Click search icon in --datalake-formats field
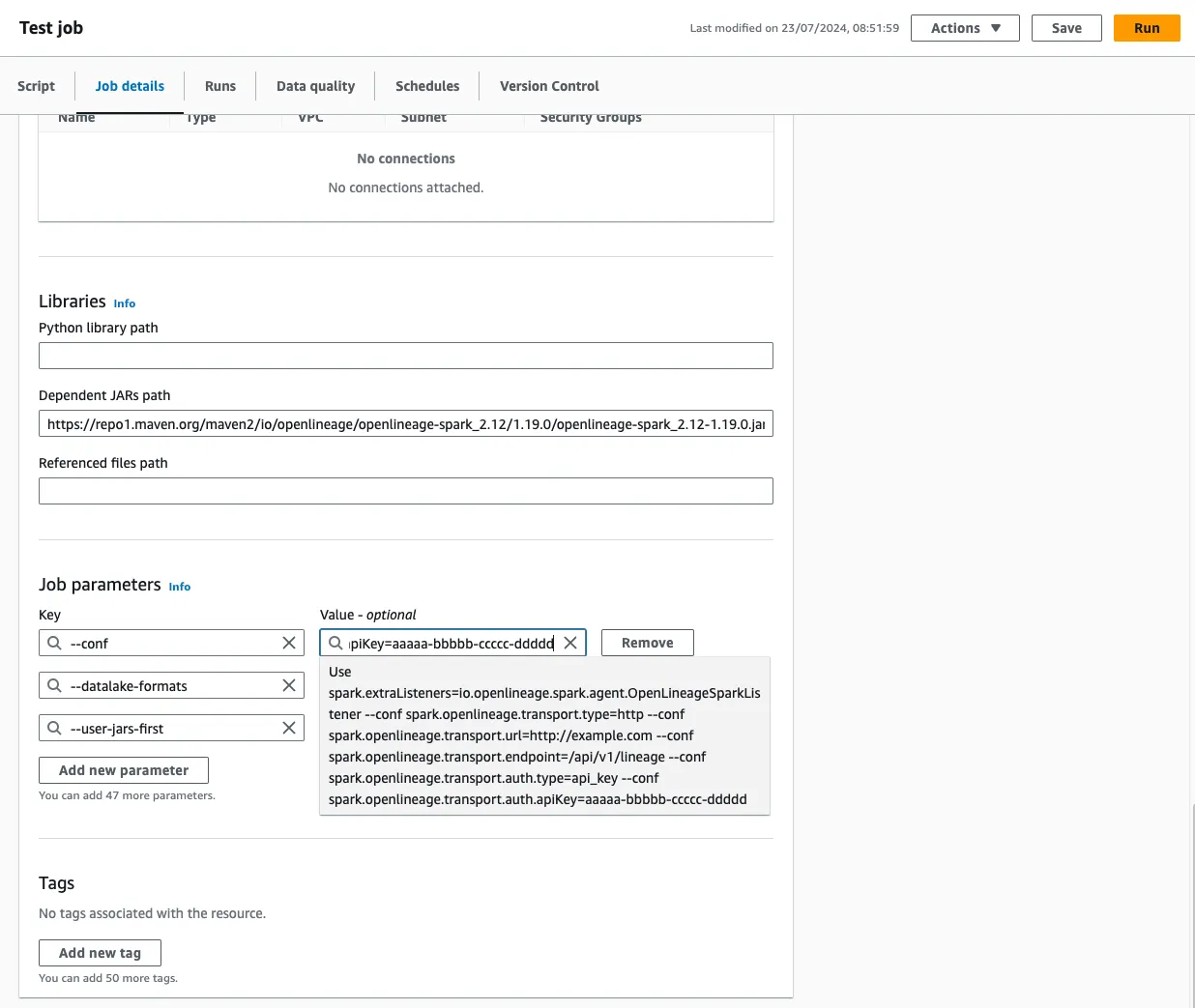 [x=55, y=686]
